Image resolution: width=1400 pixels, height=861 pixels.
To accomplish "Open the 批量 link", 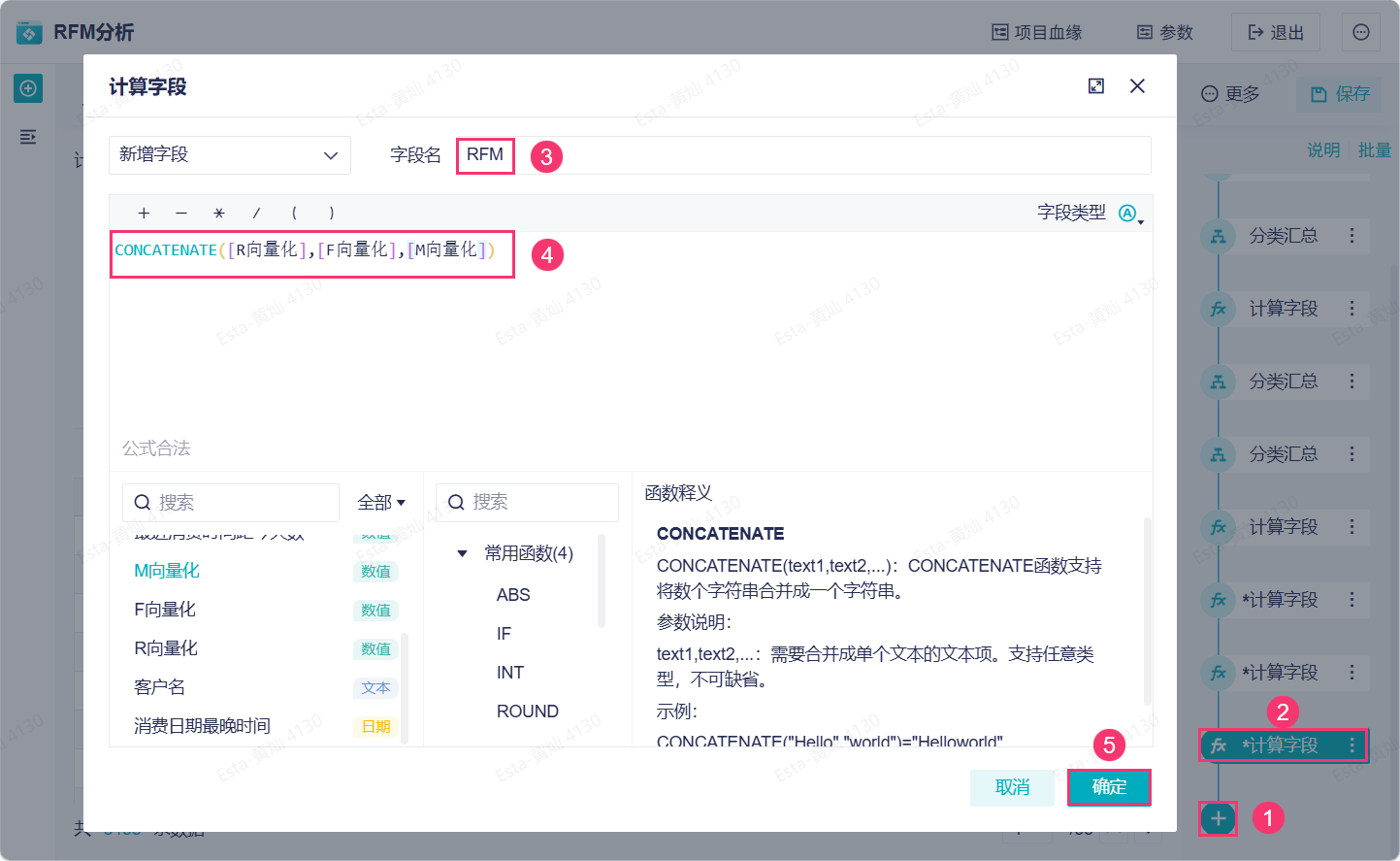I will [x=1375, y=150].
